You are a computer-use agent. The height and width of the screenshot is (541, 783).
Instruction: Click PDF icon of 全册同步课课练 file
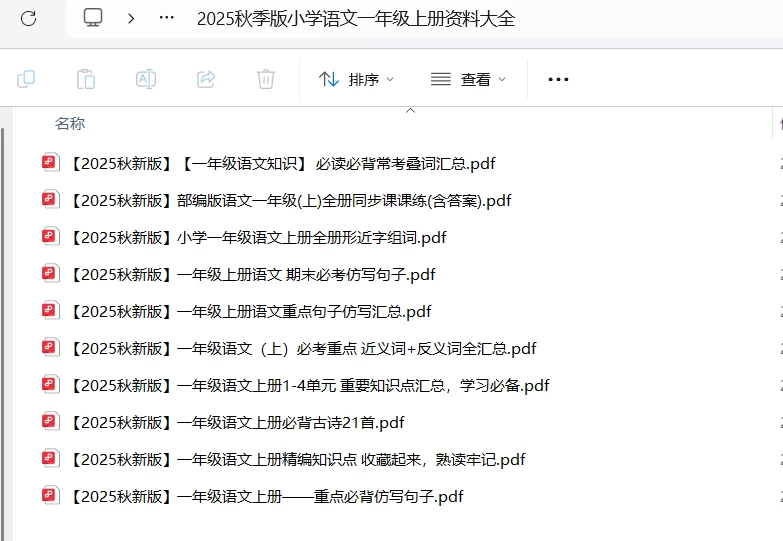tap(50, 199)
